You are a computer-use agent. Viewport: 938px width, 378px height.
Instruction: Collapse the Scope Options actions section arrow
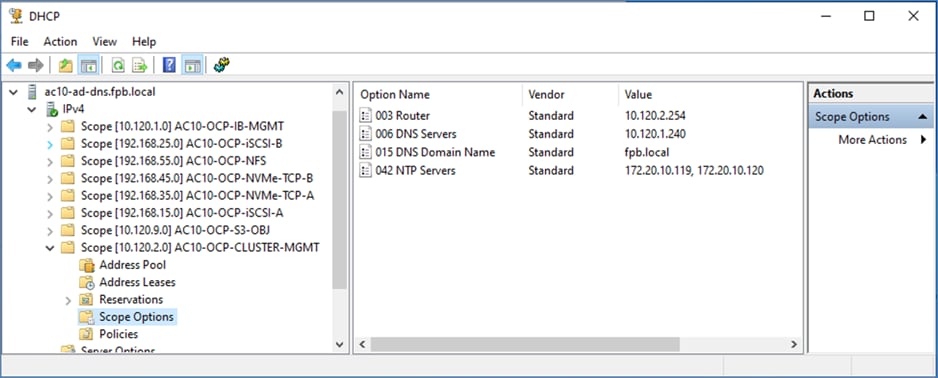click(922, 117)
